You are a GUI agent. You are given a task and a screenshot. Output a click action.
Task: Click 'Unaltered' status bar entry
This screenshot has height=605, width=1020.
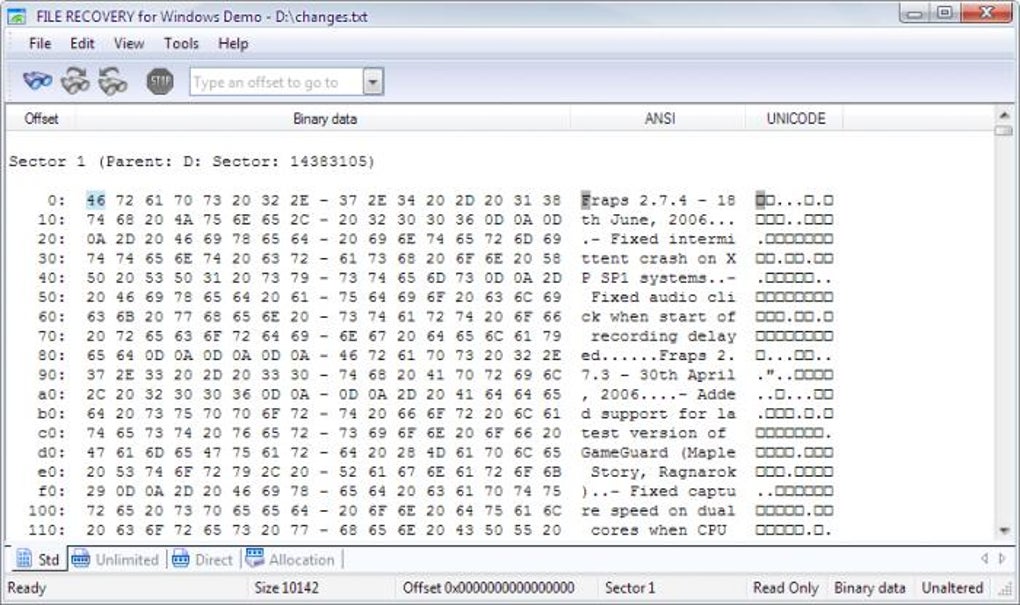tap(952, 588)
